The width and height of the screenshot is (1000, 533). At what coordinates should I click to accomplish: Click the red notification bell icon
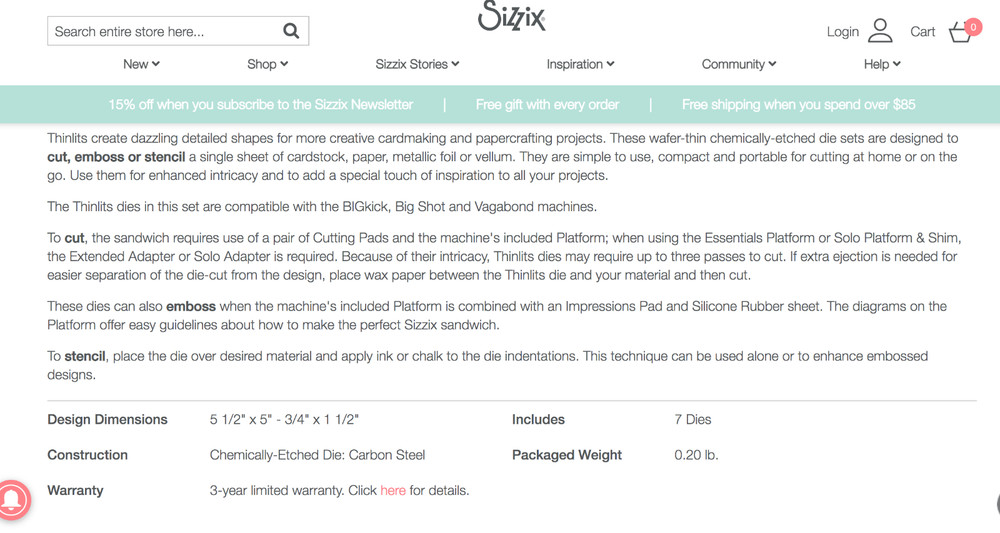click(12, 498)
